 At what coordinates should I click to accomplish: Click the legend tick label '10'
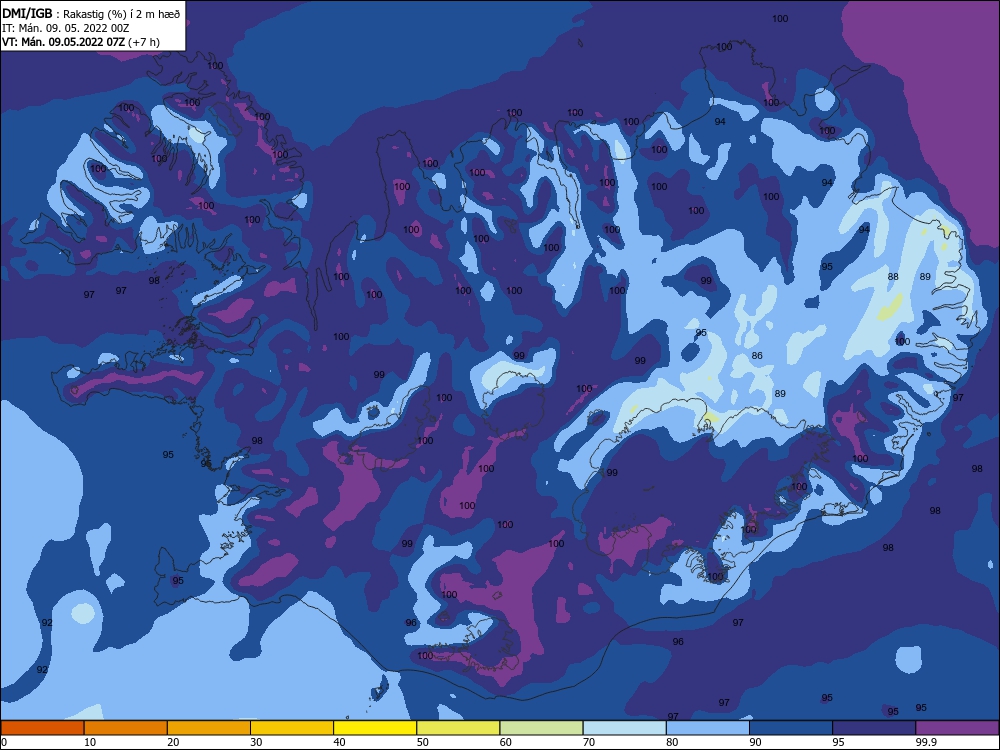pos(90,742)
